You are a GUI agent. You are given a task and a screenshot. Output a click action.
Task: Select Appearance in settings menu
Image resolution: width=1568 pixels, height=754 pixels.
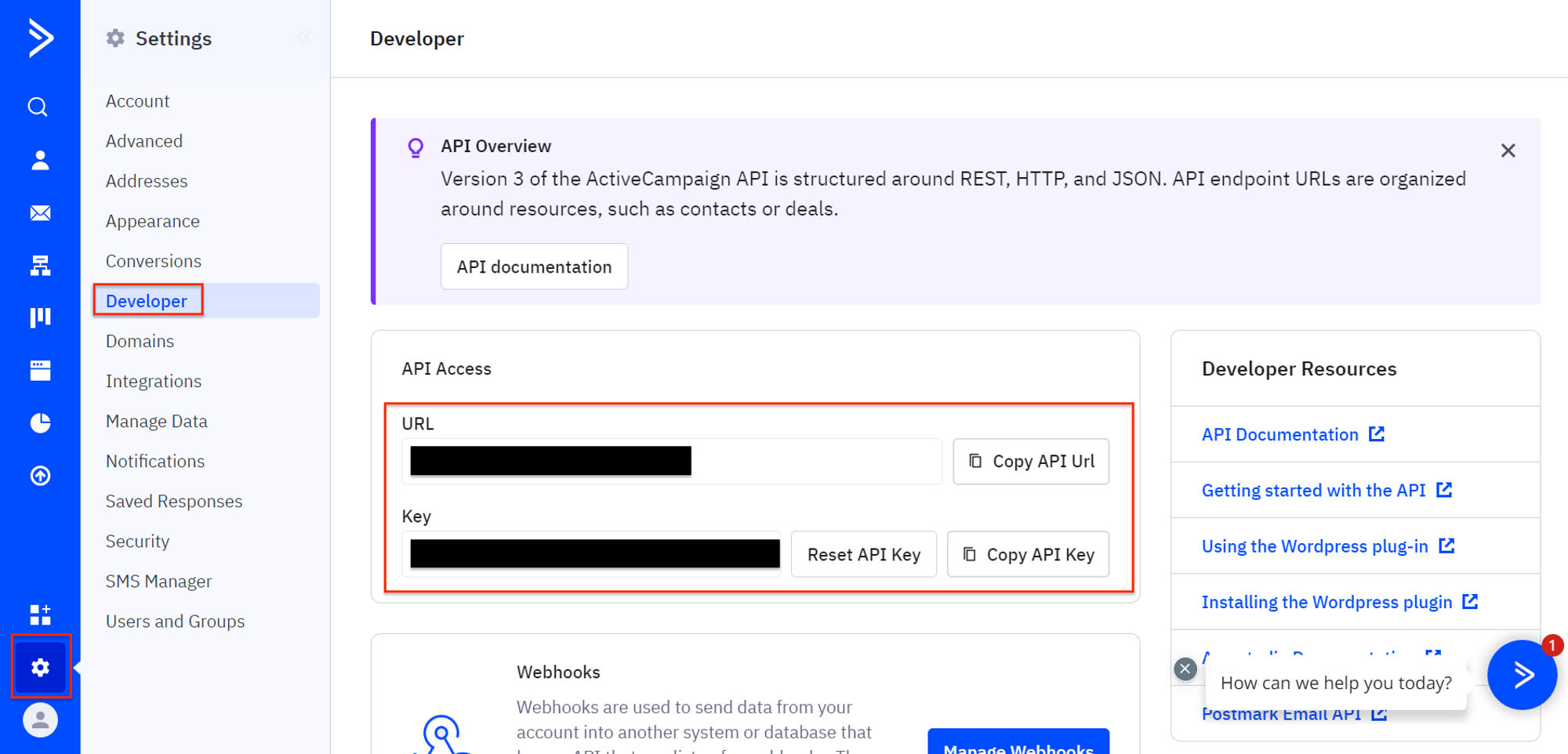pyautogui.click(x=153, y=221)
